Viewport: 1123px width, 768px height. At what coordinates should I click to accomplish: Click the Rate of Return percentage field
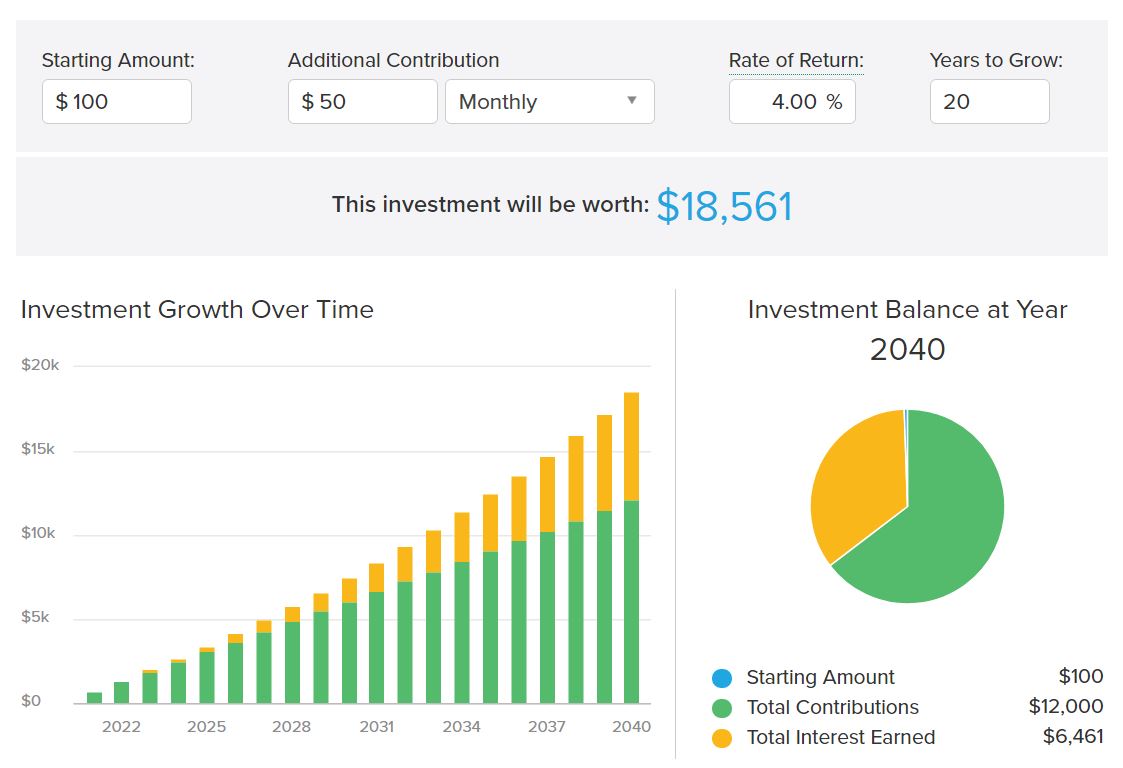coord(792,102)
